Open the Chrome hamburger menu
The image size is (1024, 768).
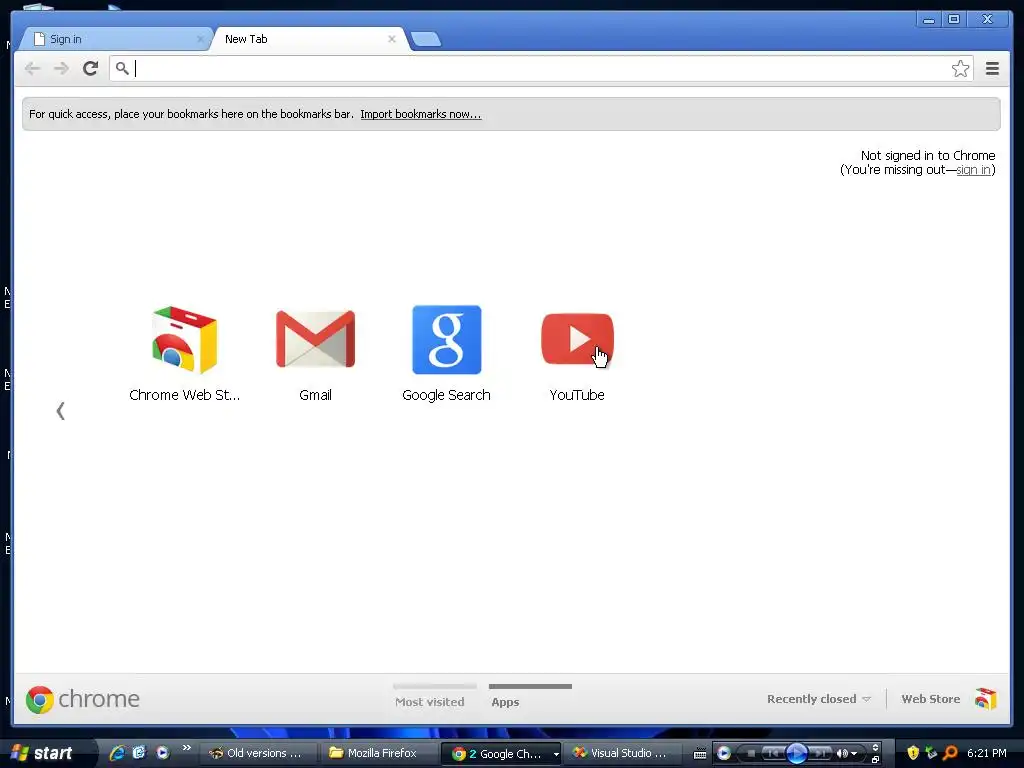(x=992, y=68)
